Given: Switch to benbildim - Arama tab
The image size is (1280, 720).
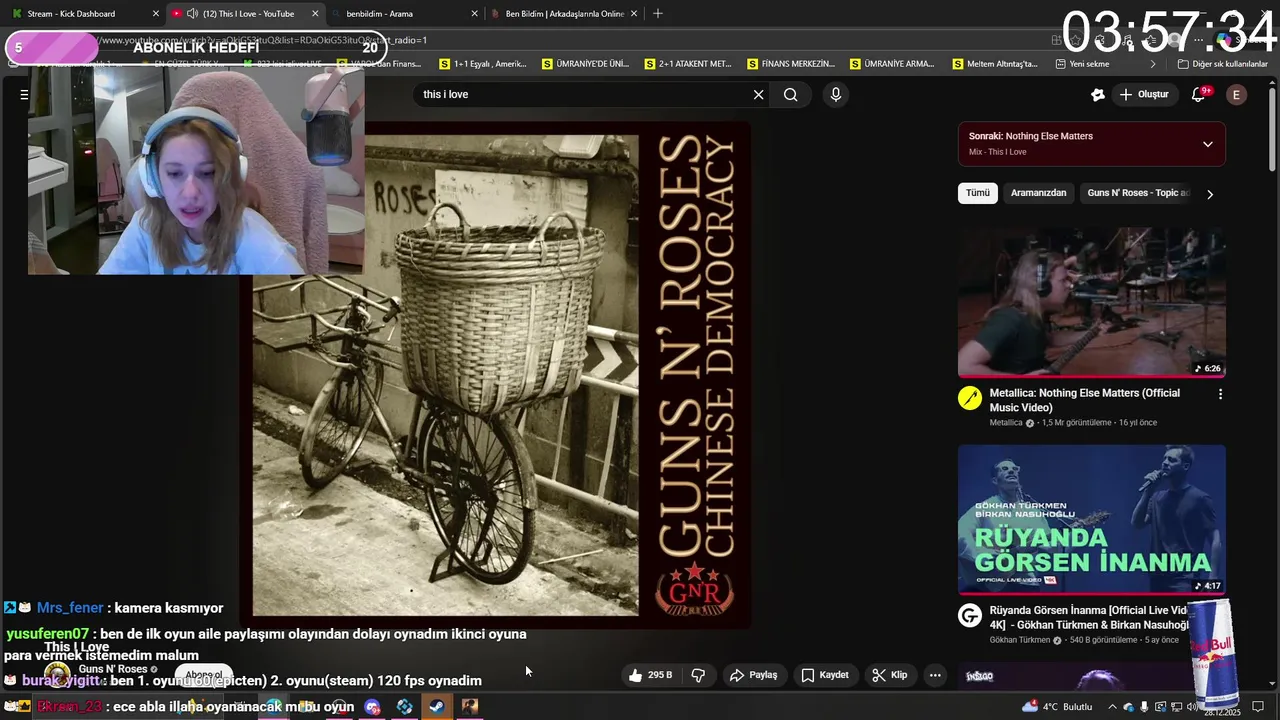Looking at the screenshot, I should (x=405, y=14).
